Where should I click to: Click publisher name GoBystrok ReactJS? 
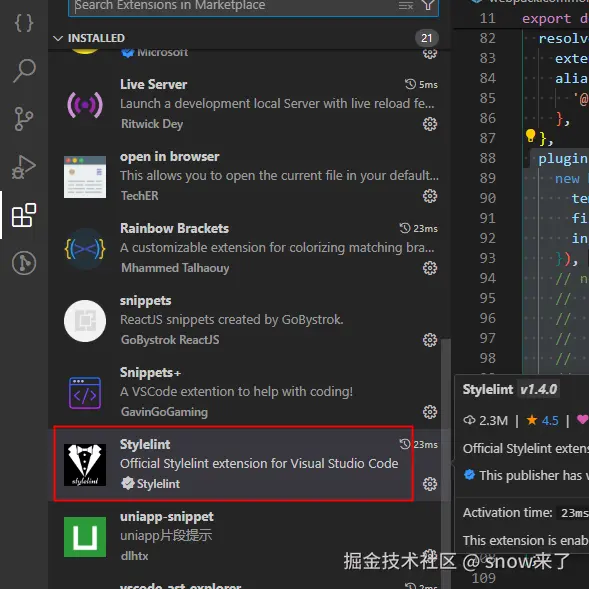pos(170,340)
